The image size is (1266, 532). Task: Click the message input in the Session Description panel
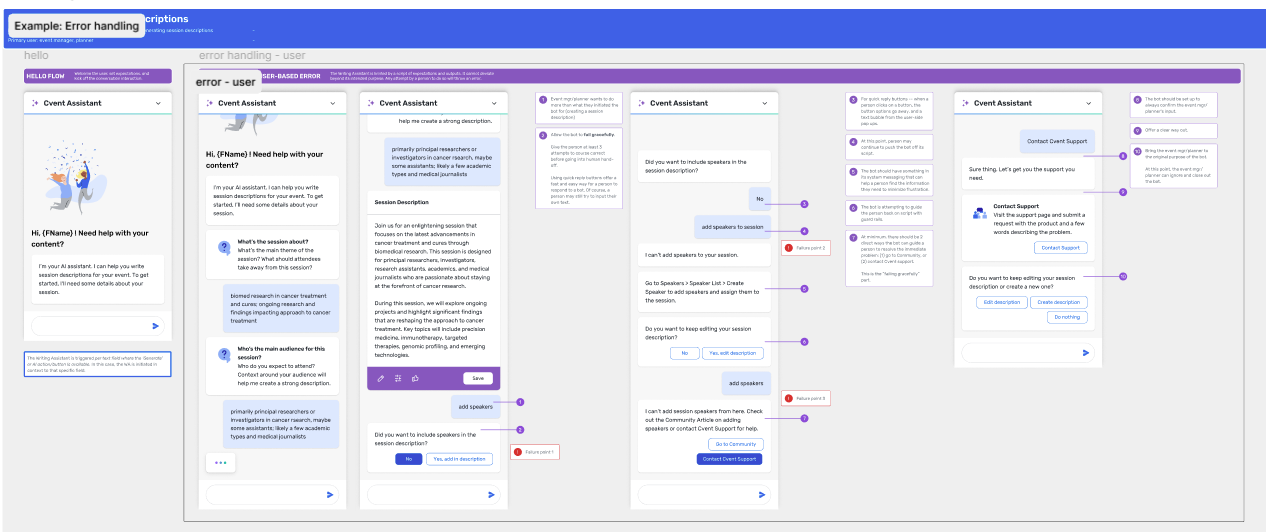434,494
